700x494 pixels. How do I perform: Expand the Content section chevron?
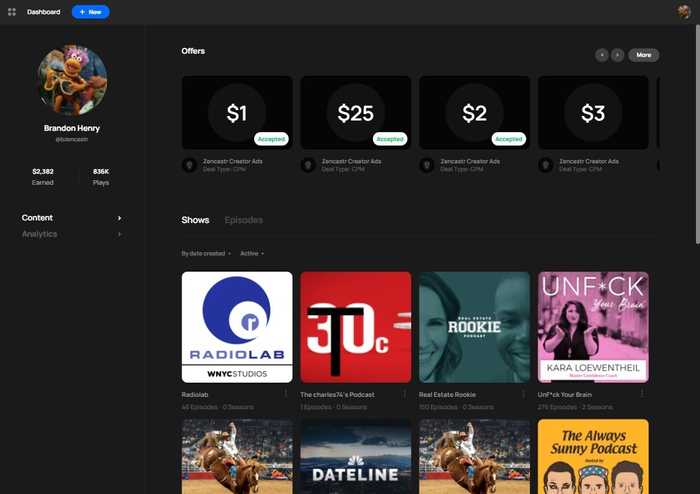coord(119,218)
